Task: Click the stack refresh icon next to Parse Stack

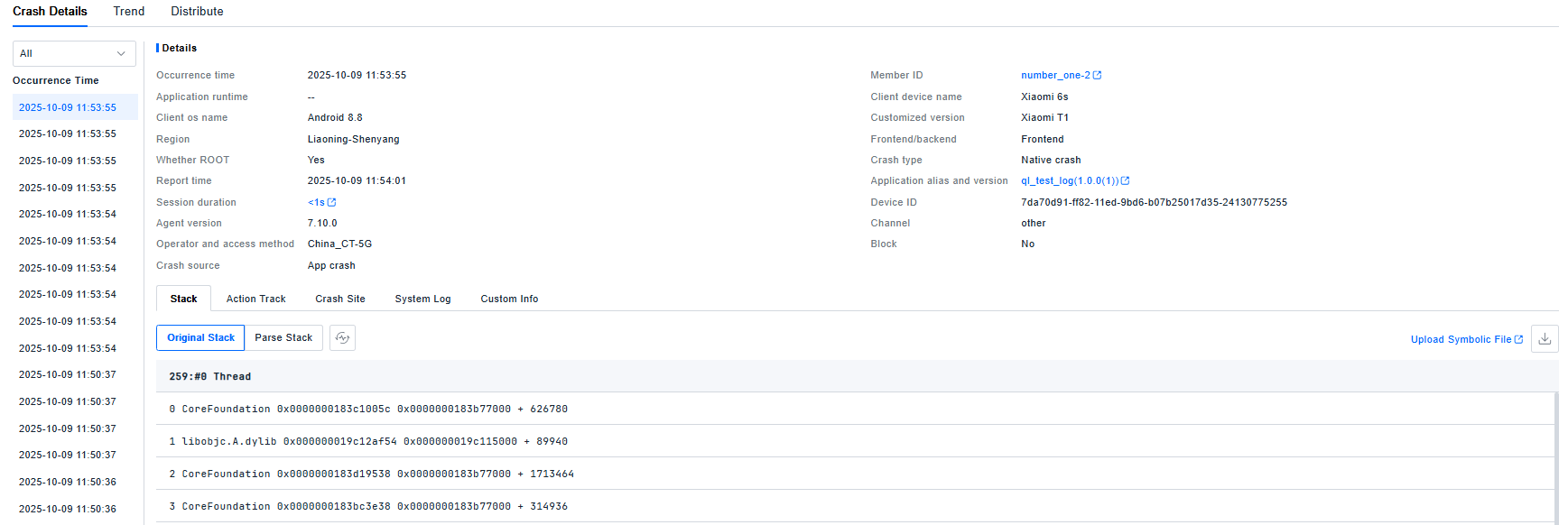Action: pos(342,338)
